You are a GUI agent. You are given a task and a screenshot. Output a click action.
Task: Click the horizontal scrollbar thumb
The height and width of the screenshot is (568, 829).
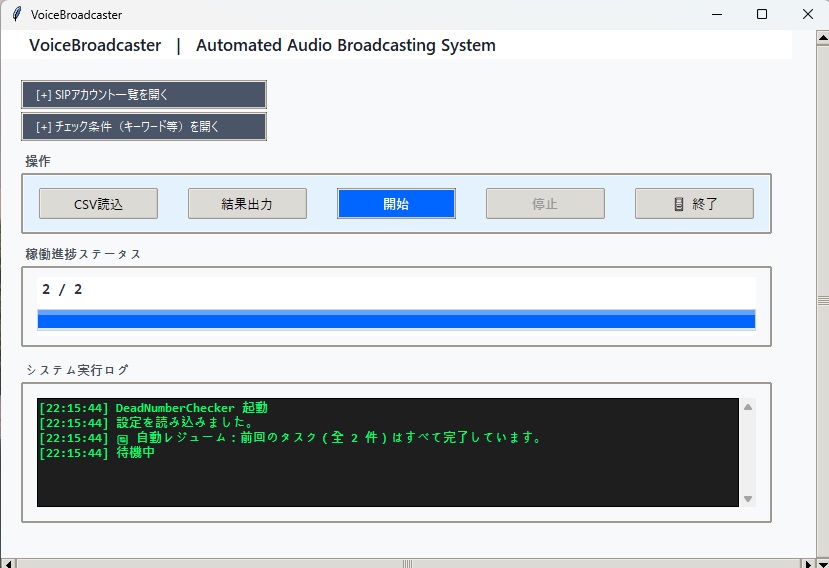coord(407,564)
